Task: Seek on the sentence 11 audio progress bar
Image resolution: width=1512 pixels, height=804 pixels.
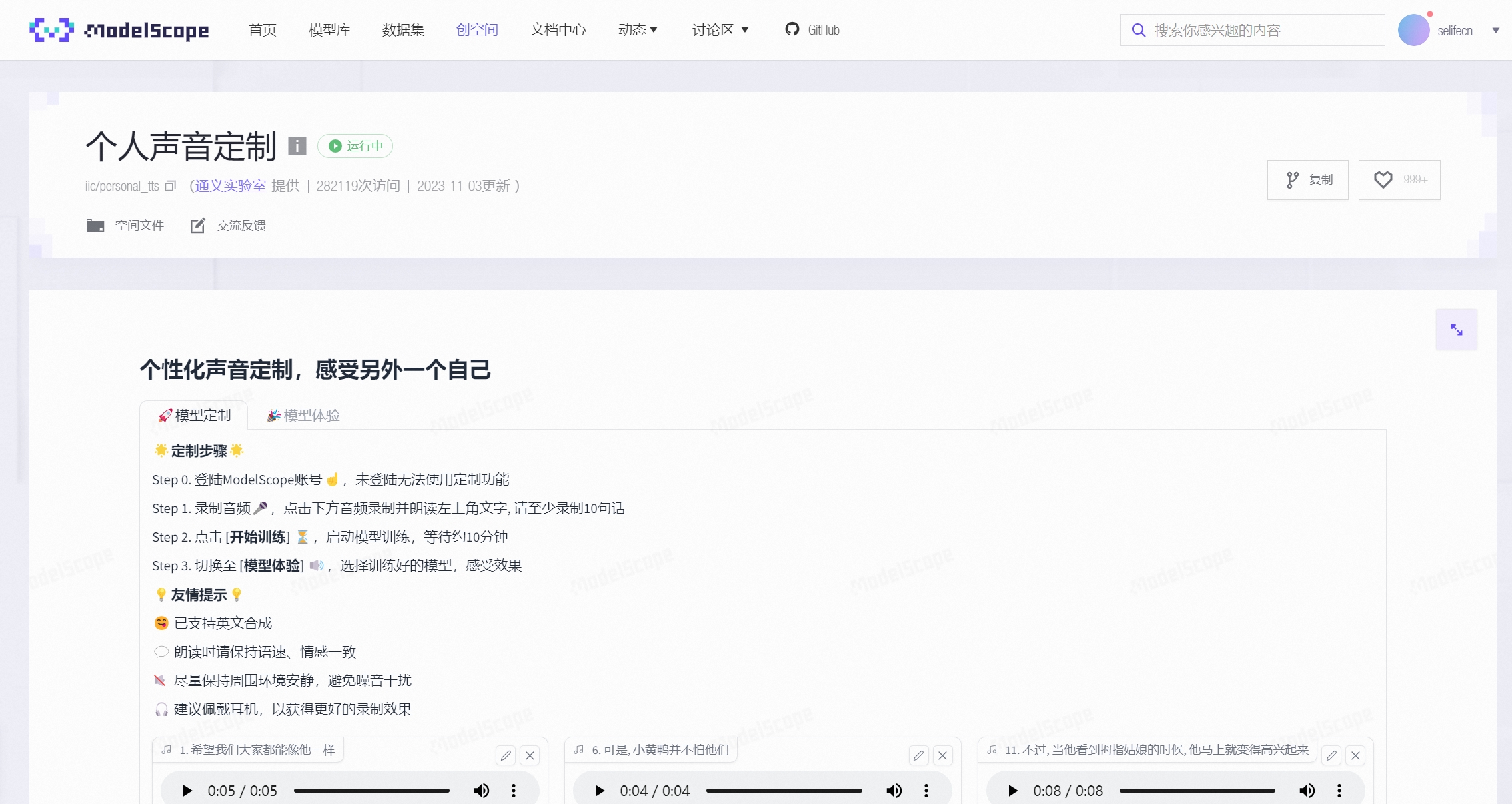Action: coord(1197,791)
